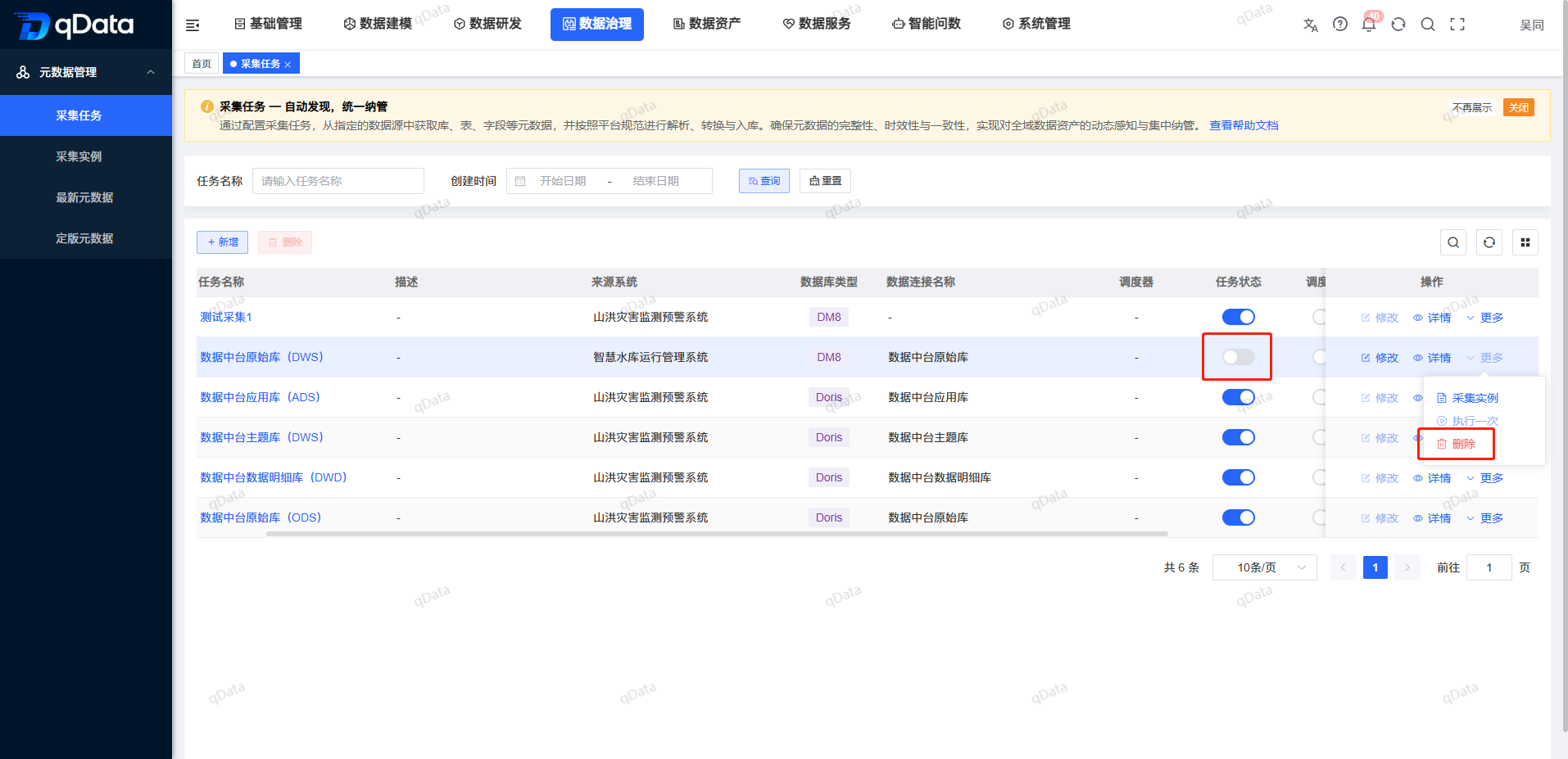The height and width of the screenshot is (759, 1568).
Task: Click the 查询 search button
Action: pos(764,181)
